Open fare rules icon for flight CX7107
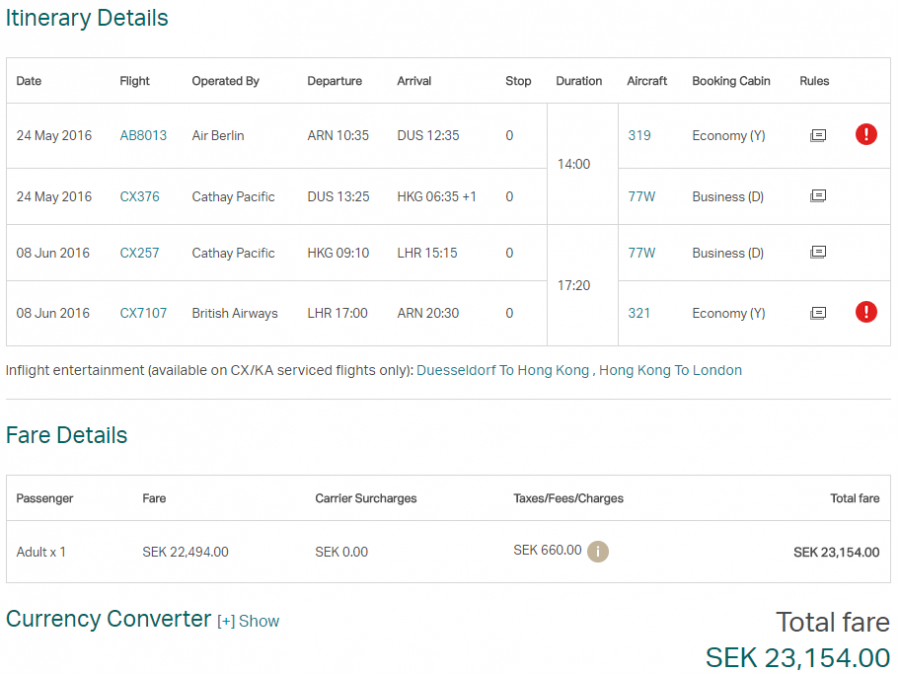Screen dimensions: 900x675 pyautogui.click(x=817, y=313)
